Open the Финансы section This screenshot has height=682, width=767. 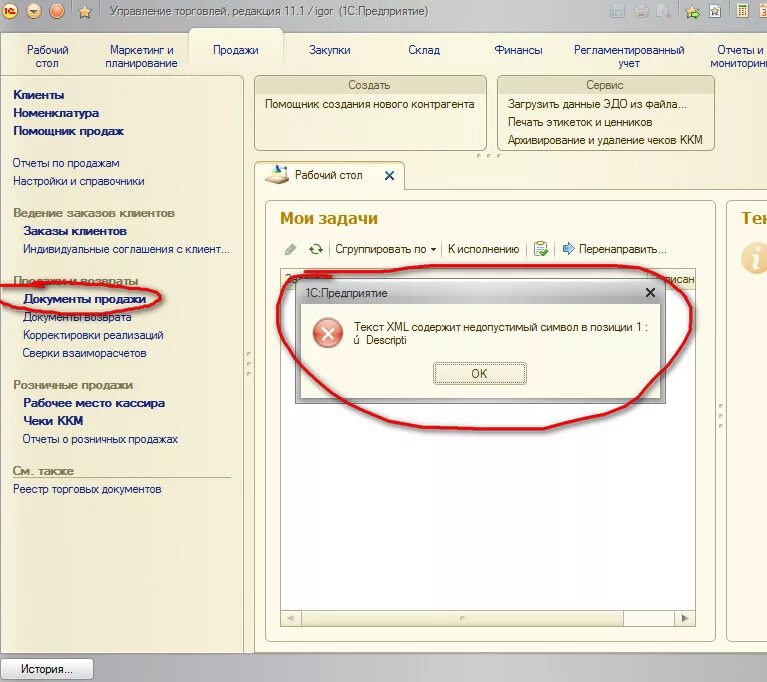[x=518, y=50]
